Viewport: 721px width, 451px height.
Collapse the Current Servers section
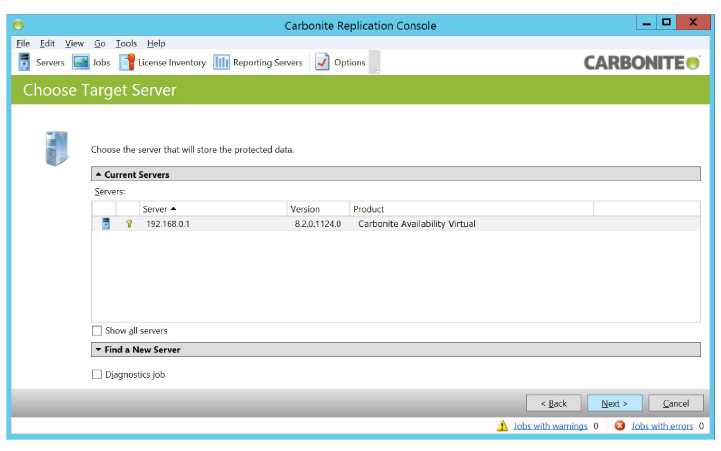click(x=395, y=174)
